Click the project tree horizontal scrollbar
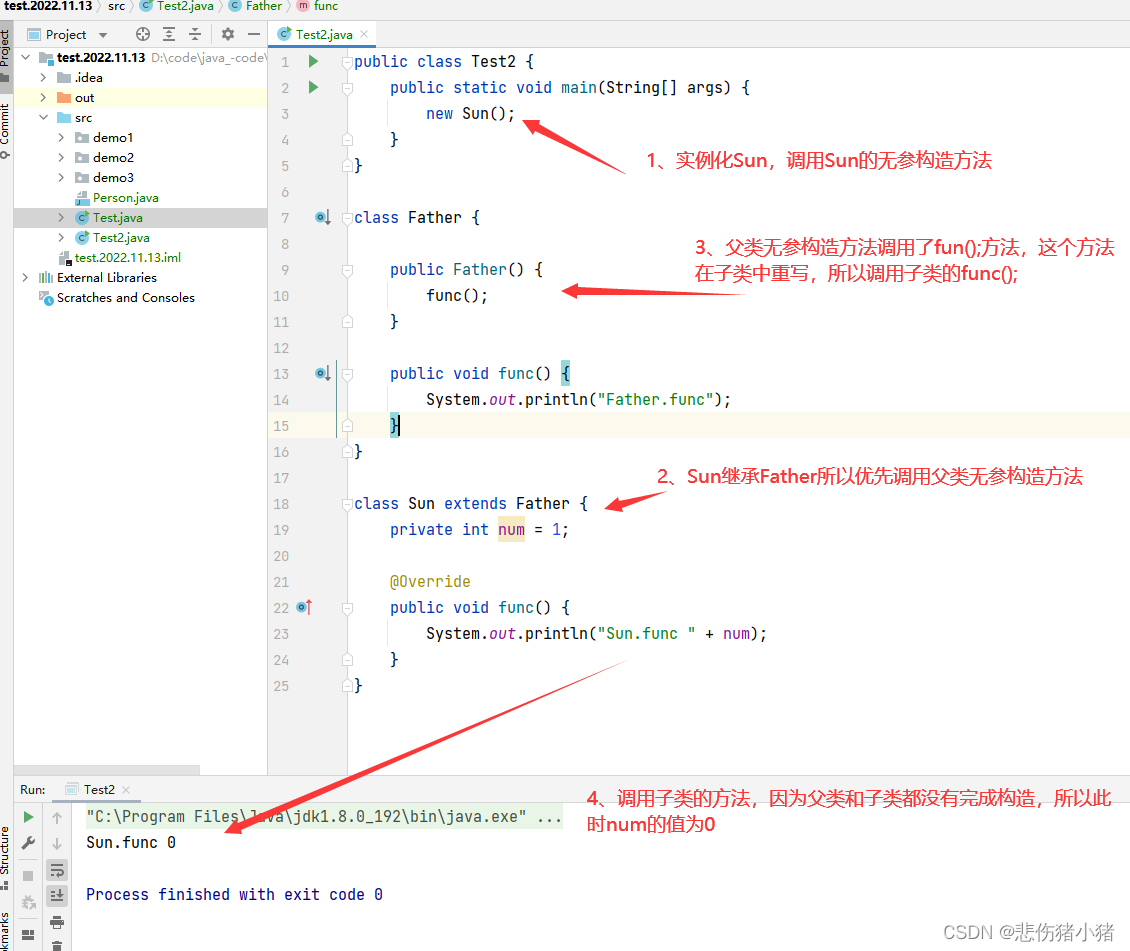This screenshot has height=951, width=1130. 107,769
